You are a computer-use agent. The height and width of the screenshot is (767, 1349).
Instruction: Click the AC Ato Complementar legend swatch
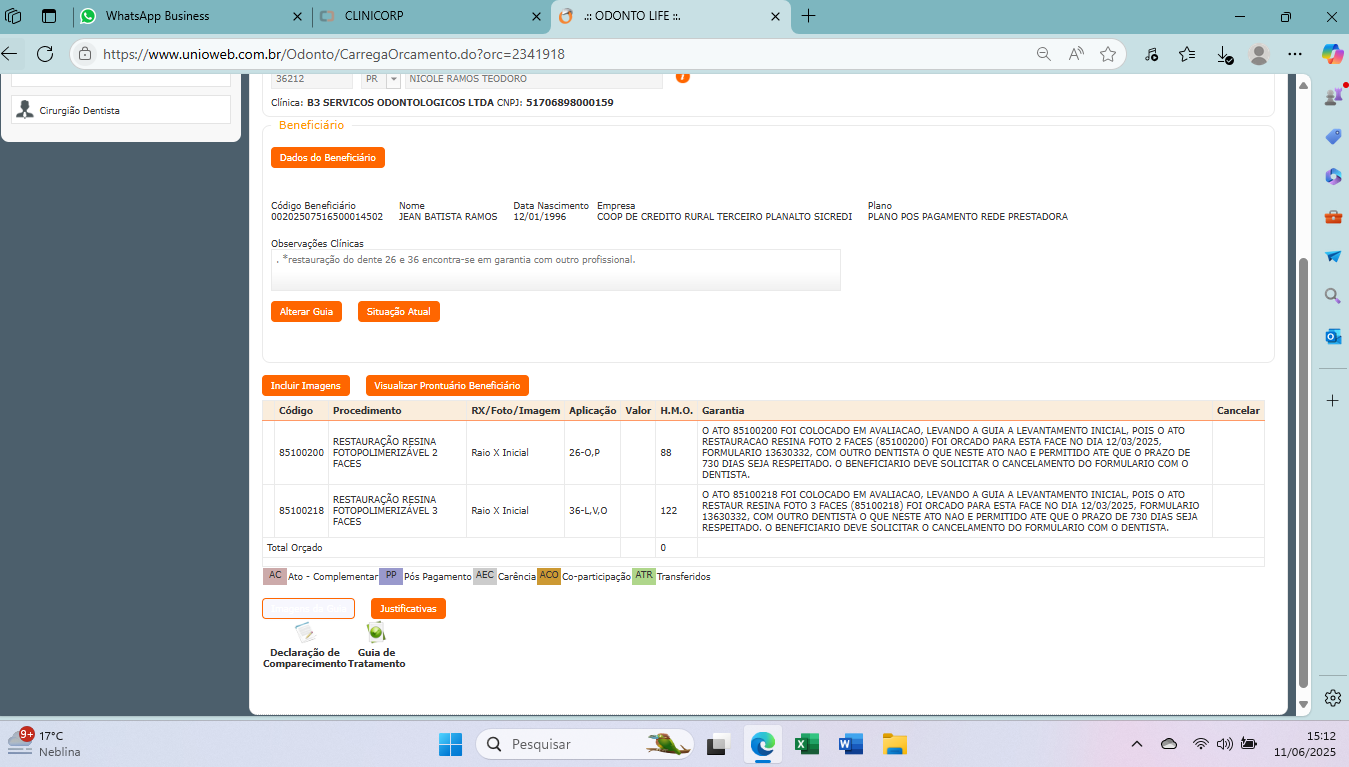(x=275, y=576)
